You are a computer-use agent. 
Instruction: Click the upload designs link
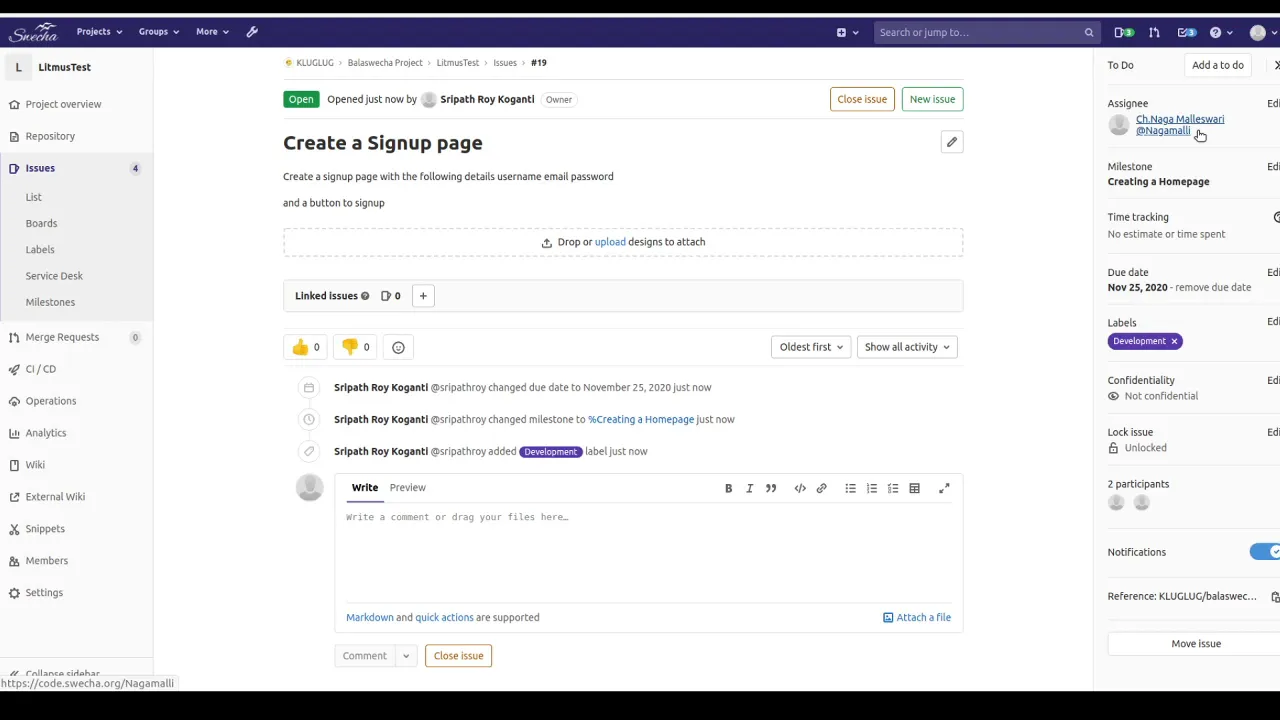(x=610, y=242)
